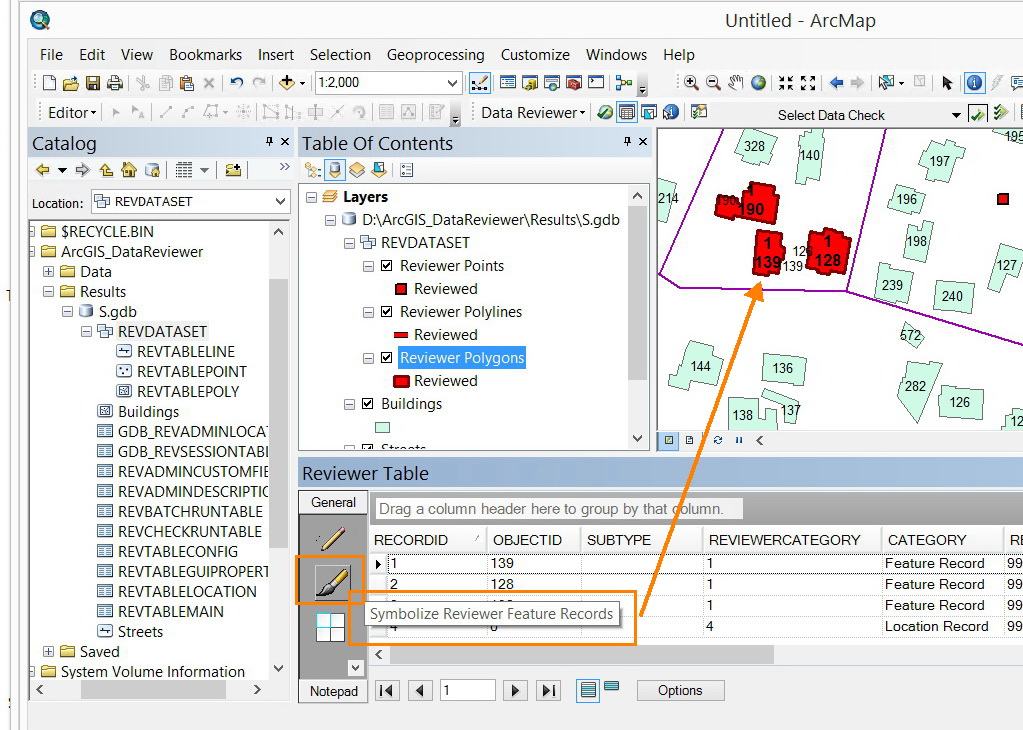Image resolution: width=1023 pixels, height=730 pixels.
Task: Open the Data Reviewer dropdown menu
Action: coord(533,113)
